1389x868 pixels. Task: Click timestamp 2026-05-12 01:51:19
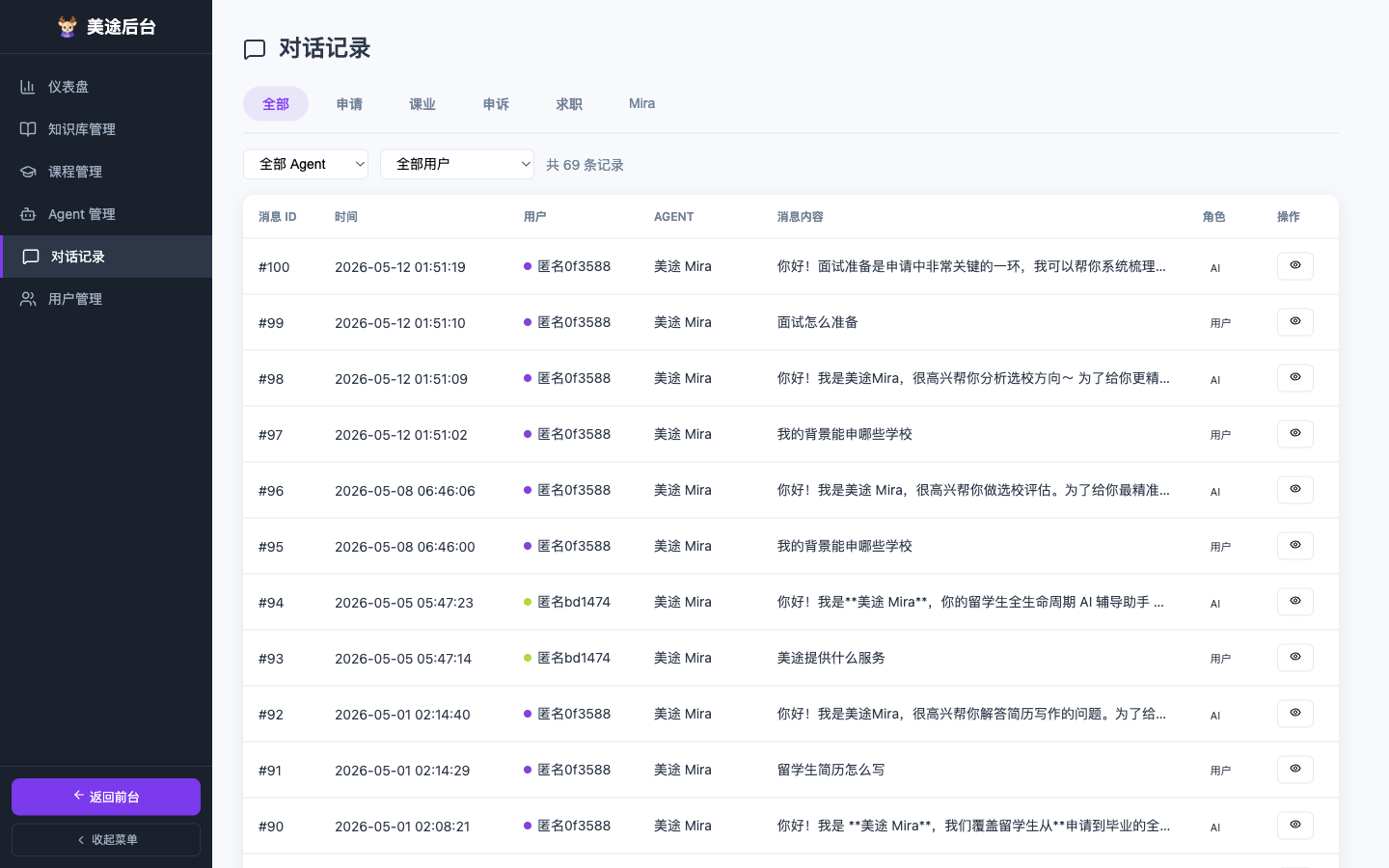400,267
